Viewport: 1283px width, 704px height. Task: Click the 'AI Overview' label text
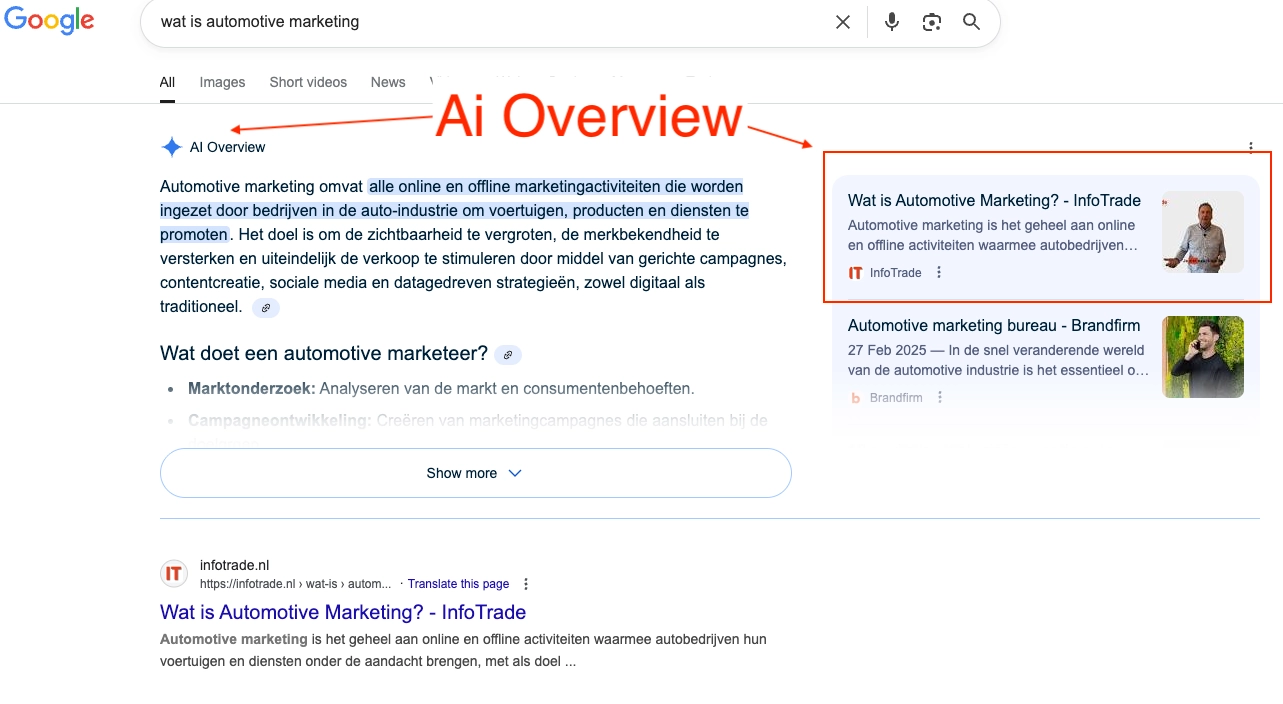coord(228,147)
